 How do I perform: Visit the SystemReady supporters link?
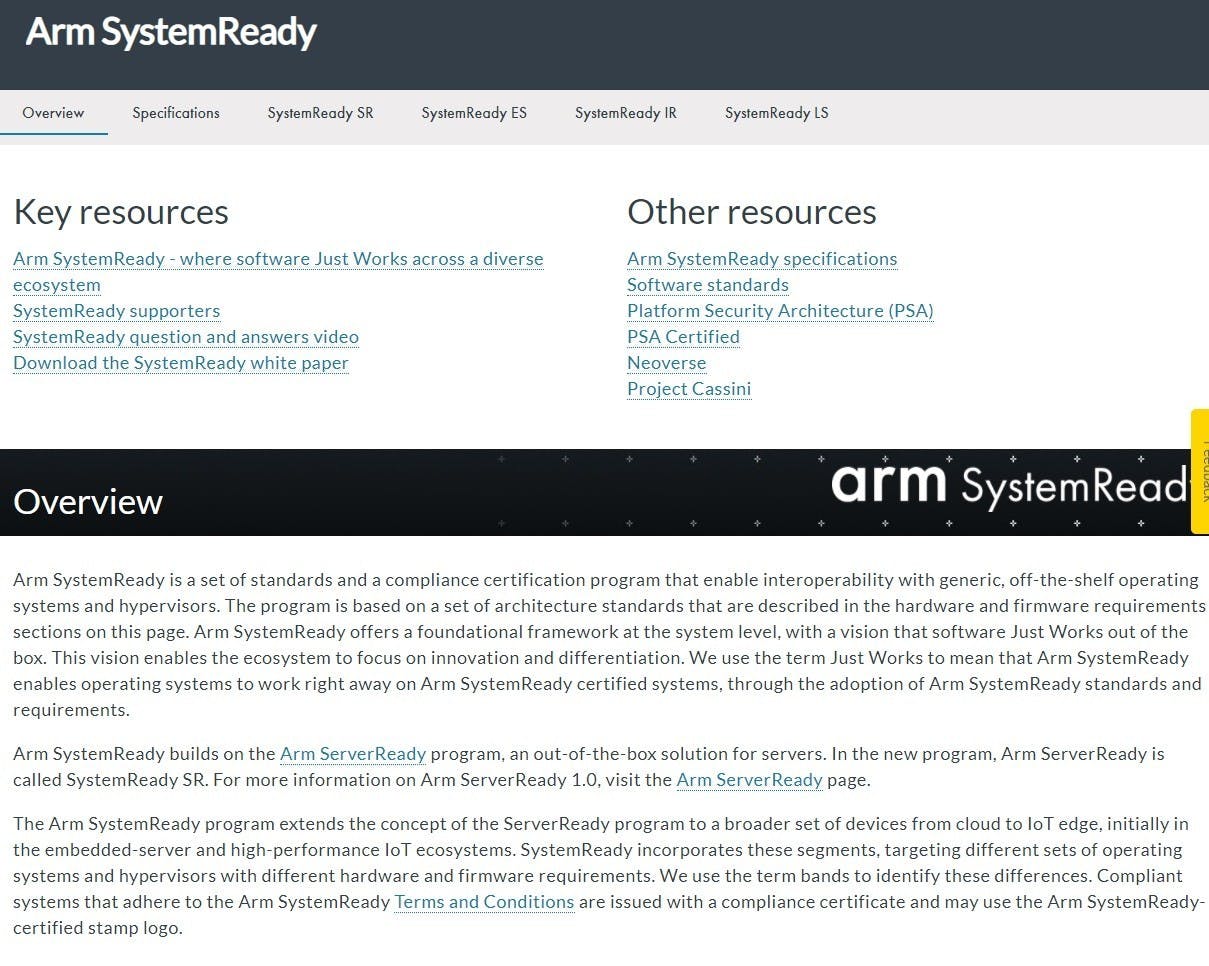(116, 311)
